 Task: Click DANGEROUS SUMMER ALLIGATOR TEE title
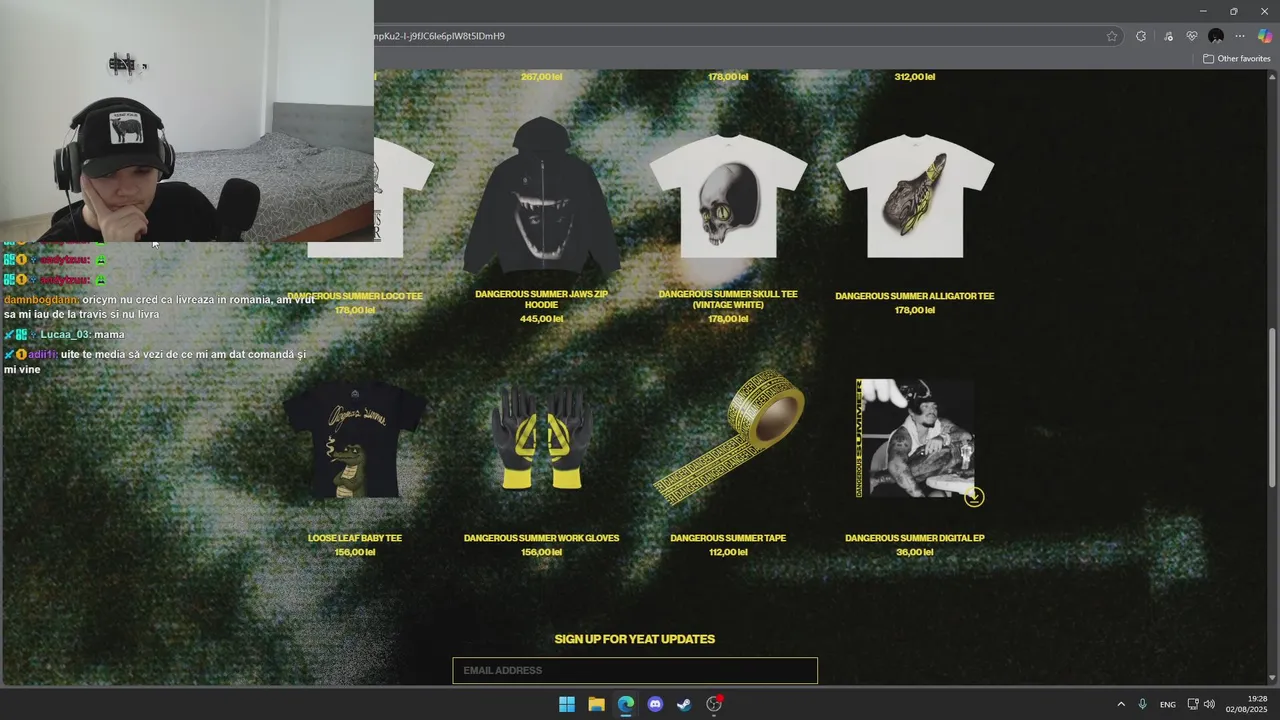tap(915, 296)
